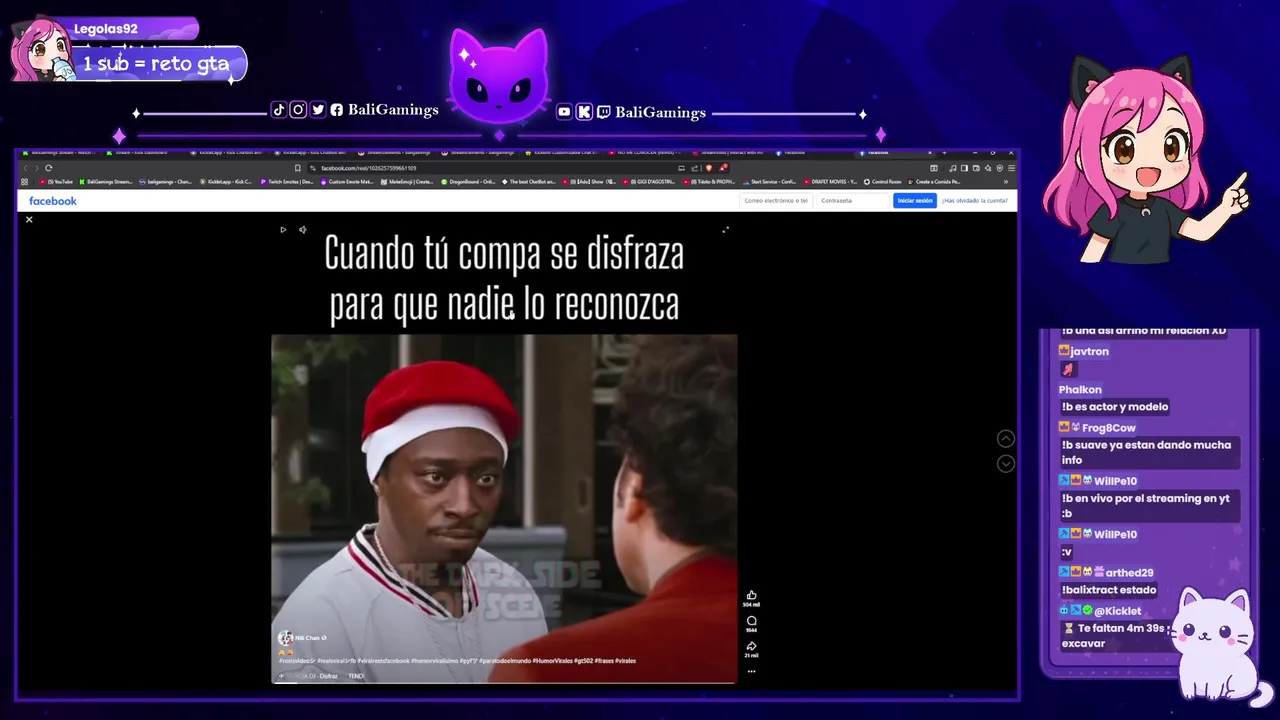This screenshot has height=720, width=1280.
Task: Open the DRAFET MOVIES bookmark
Action: 832,182
